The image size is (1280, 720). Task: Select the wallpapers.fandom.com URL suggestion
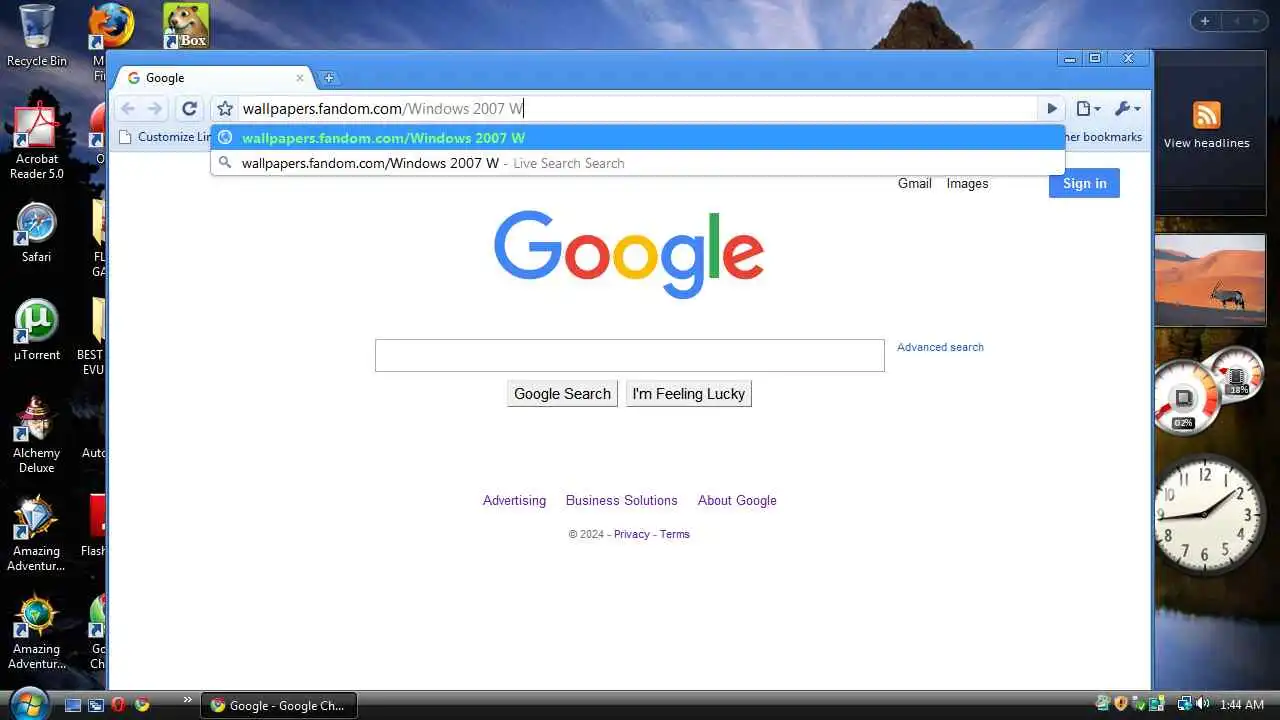tap(638, 138)
